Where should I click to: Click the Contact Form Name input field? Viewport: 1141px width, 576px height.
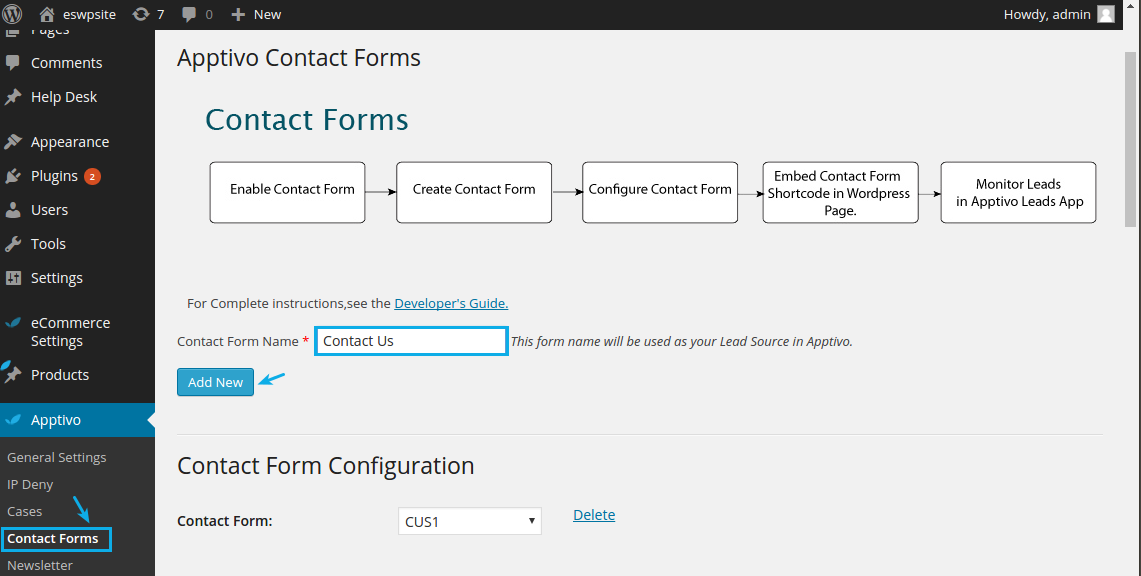tap(411, 341)
